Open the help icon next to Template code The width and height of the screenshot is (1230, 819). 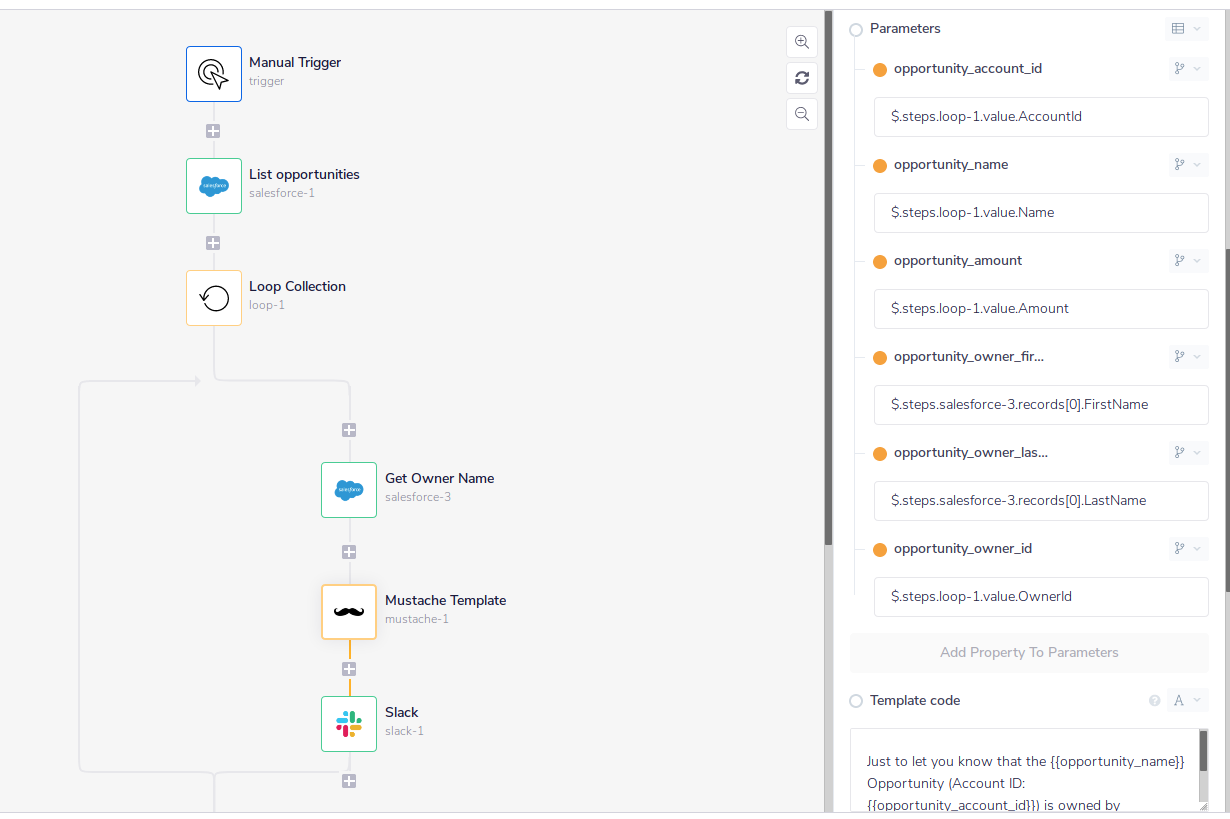(1155, 700)
